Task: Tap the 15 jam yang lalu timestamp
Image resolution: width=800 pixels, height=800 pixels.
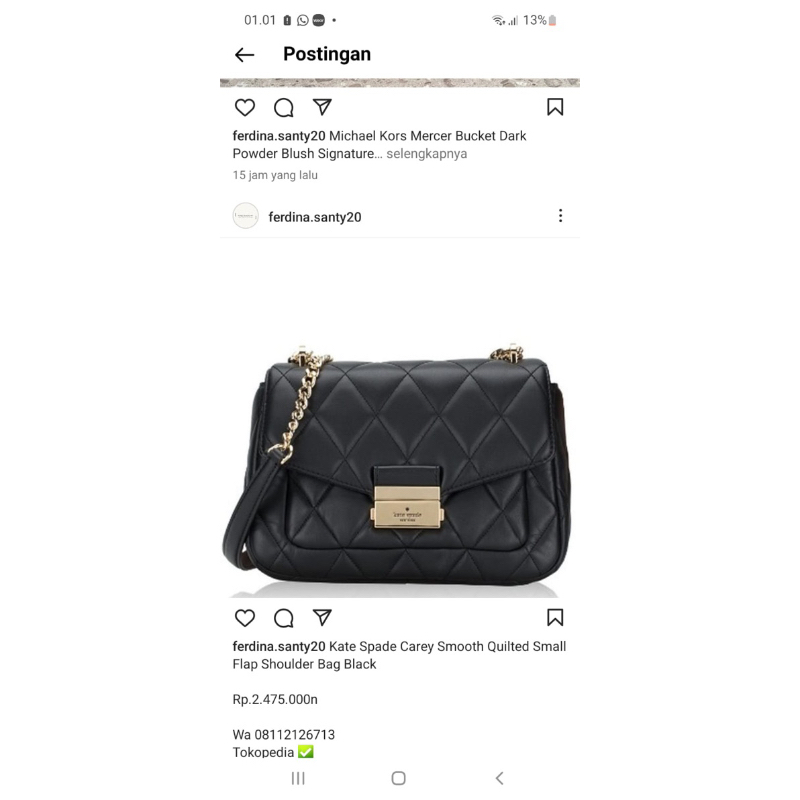Action: coord(275,175)
